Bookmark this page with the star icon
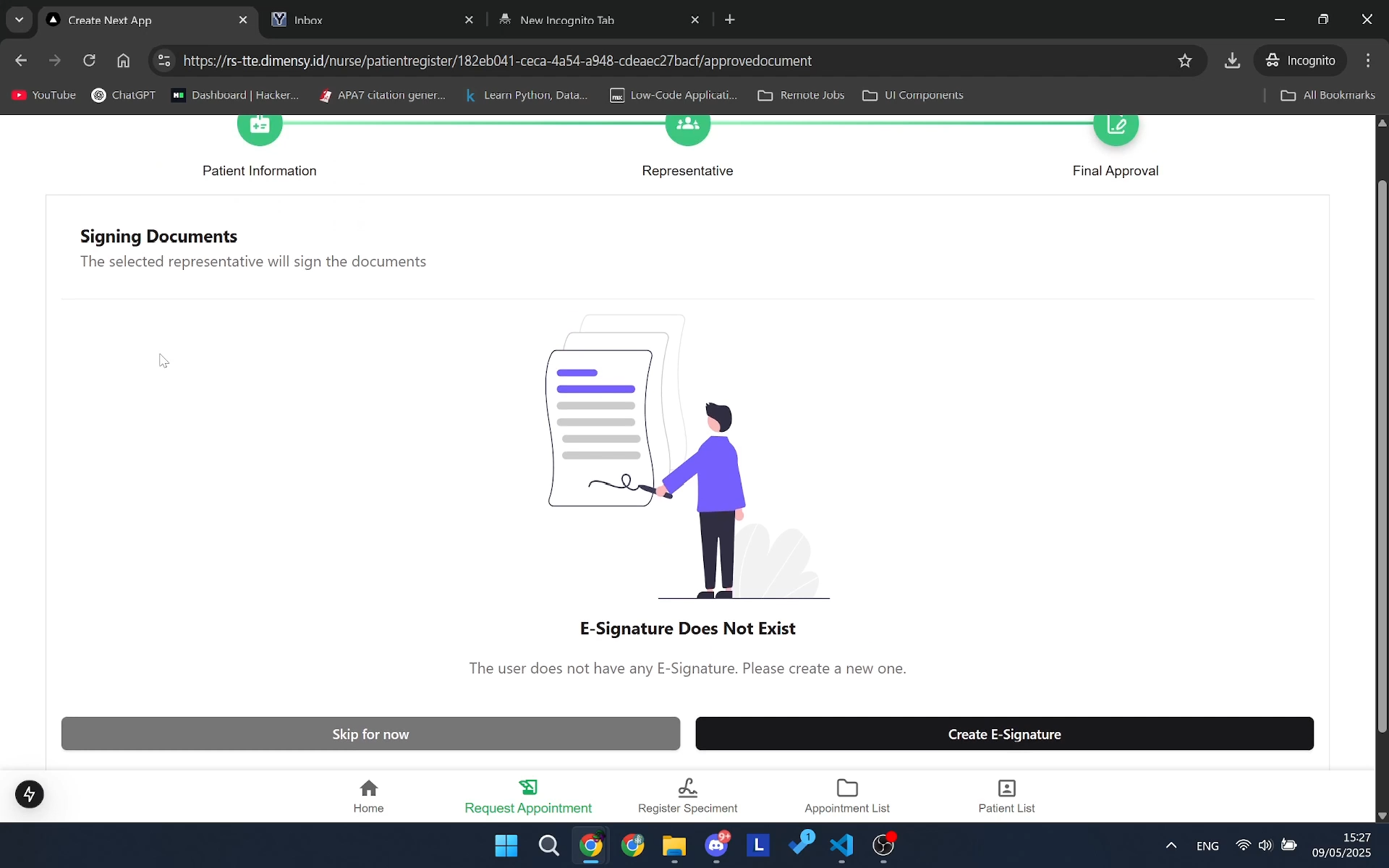 [1185, 60]
